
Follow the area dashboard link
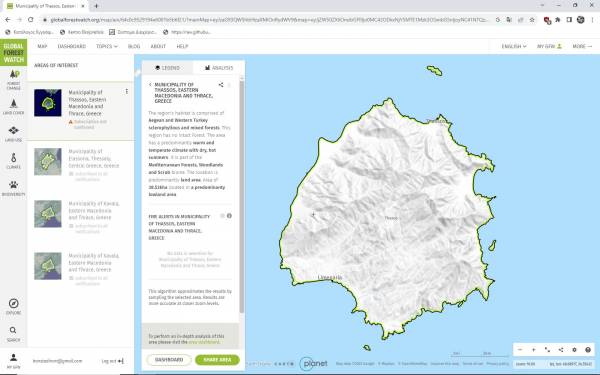204,342
